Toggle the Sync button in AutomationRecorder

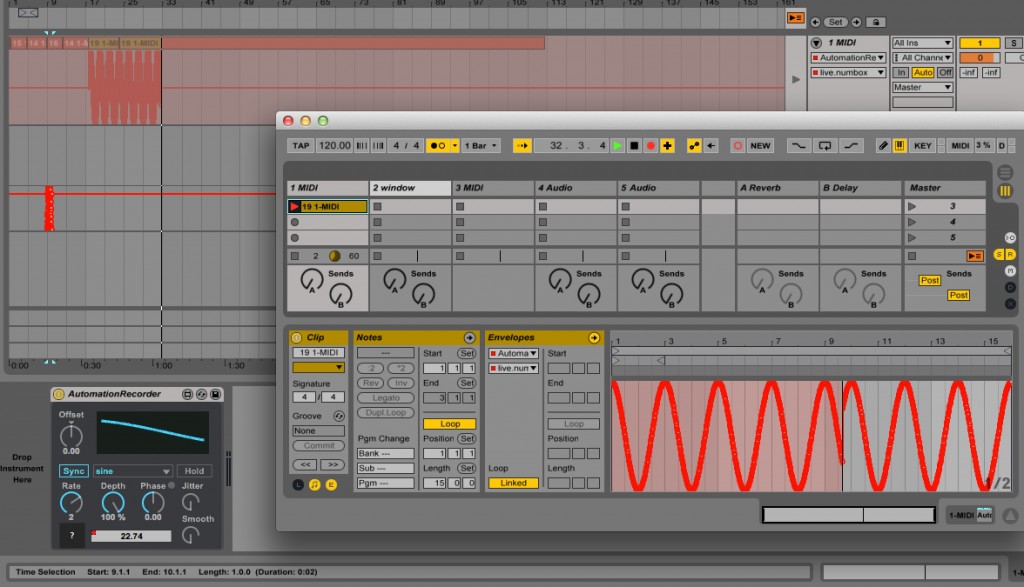(x=73, y=471)
